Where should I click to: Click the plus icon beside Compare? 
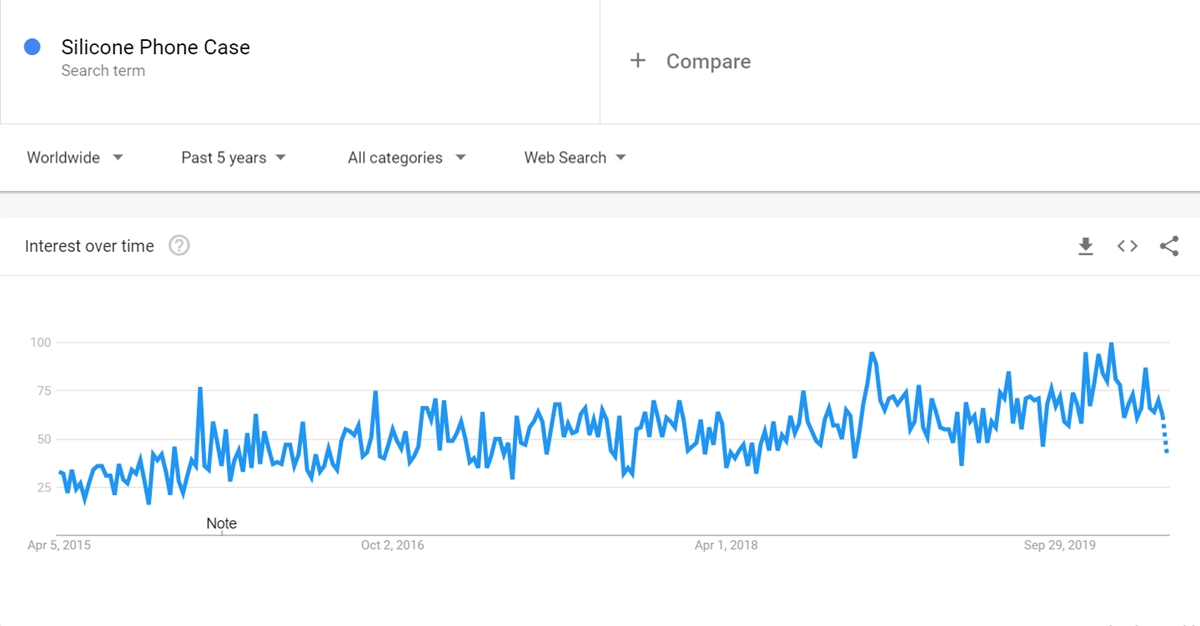(638, 61)
